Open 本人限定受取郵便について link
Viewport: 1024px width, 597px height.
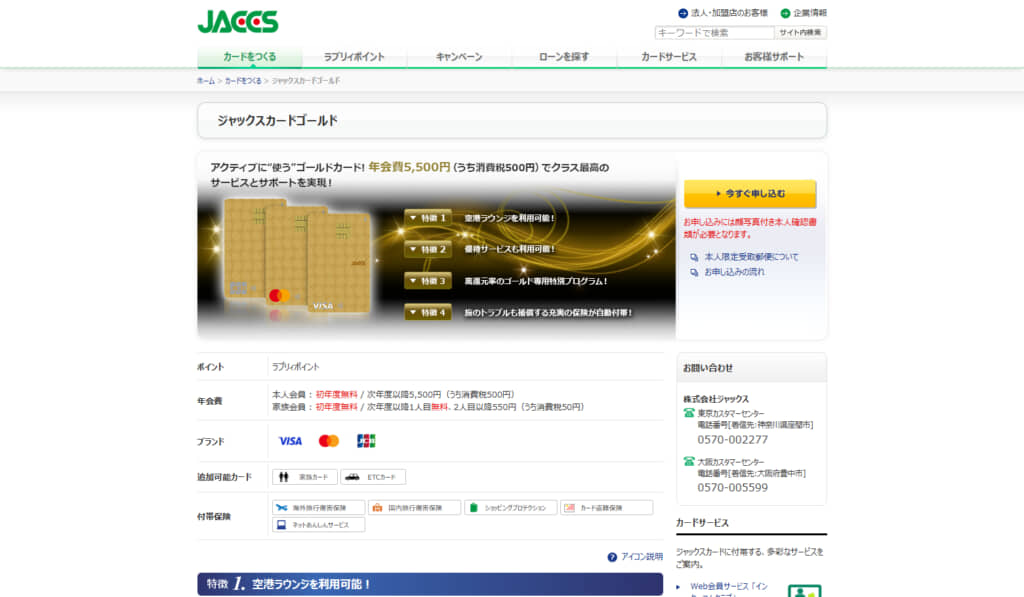pos(751,257)
